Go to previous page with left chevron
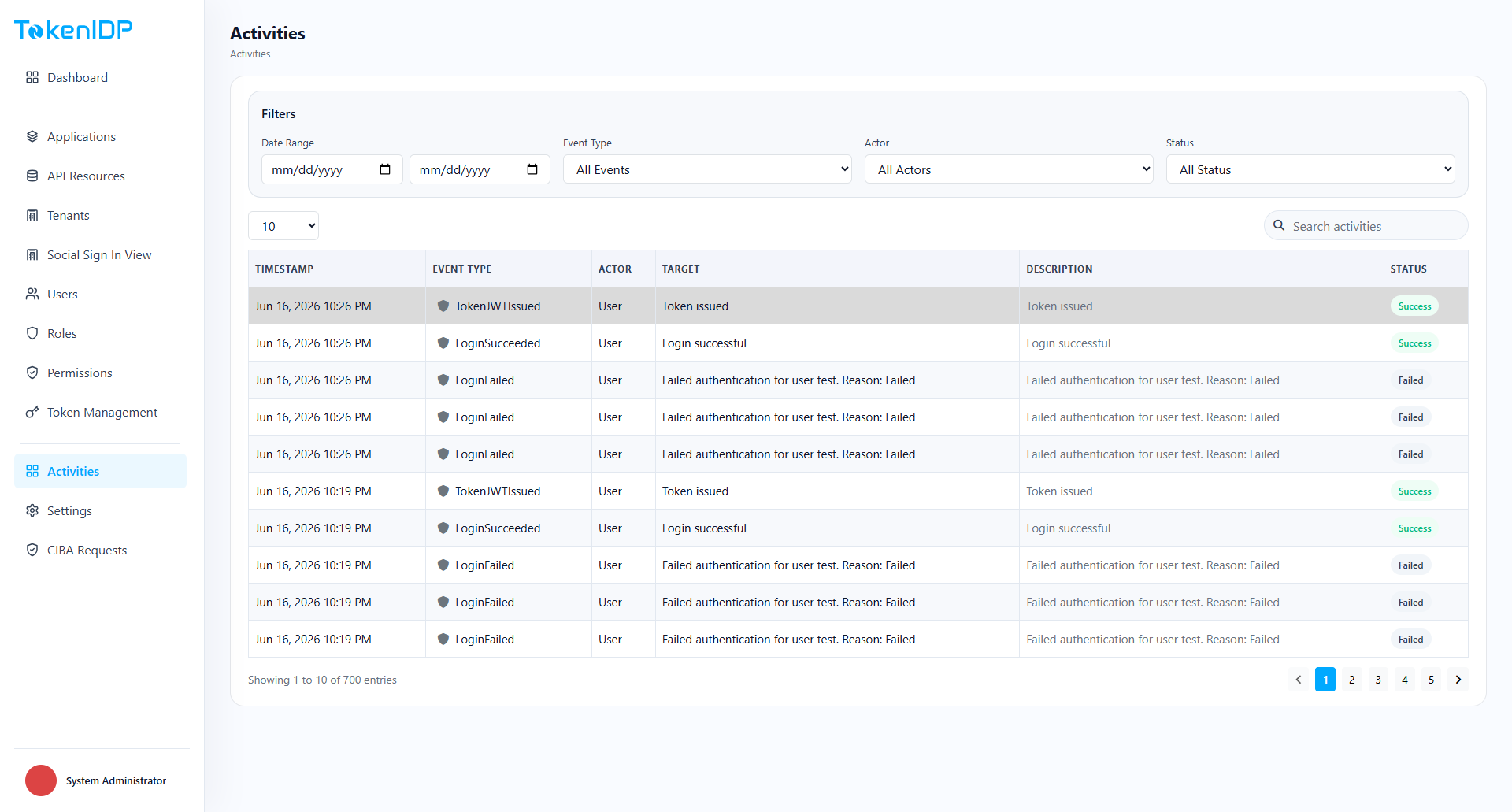Image resolution: width=1512 pixels, height=812 pixels. (x=1299, y=680)
